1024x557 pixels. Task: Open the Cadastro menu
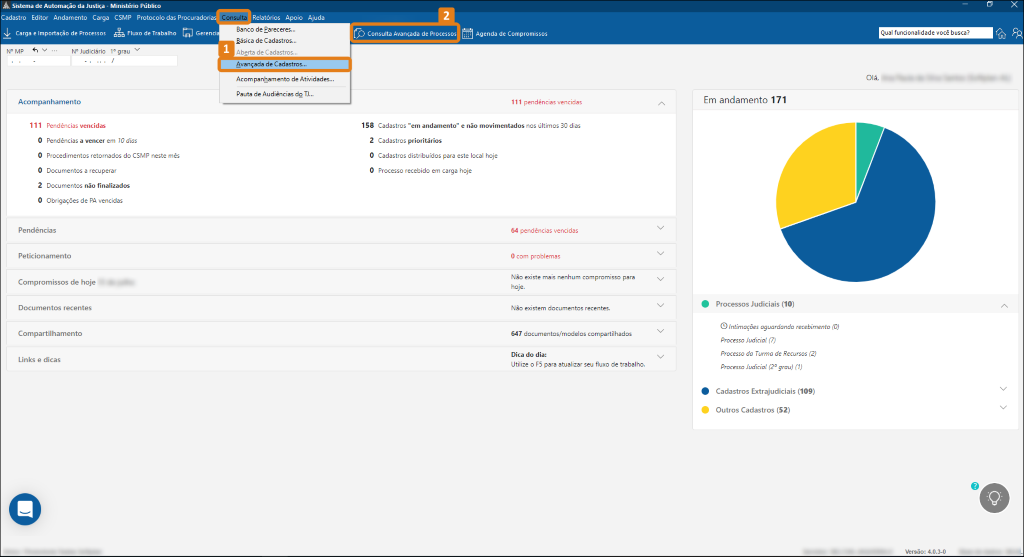tap(14, 18)
